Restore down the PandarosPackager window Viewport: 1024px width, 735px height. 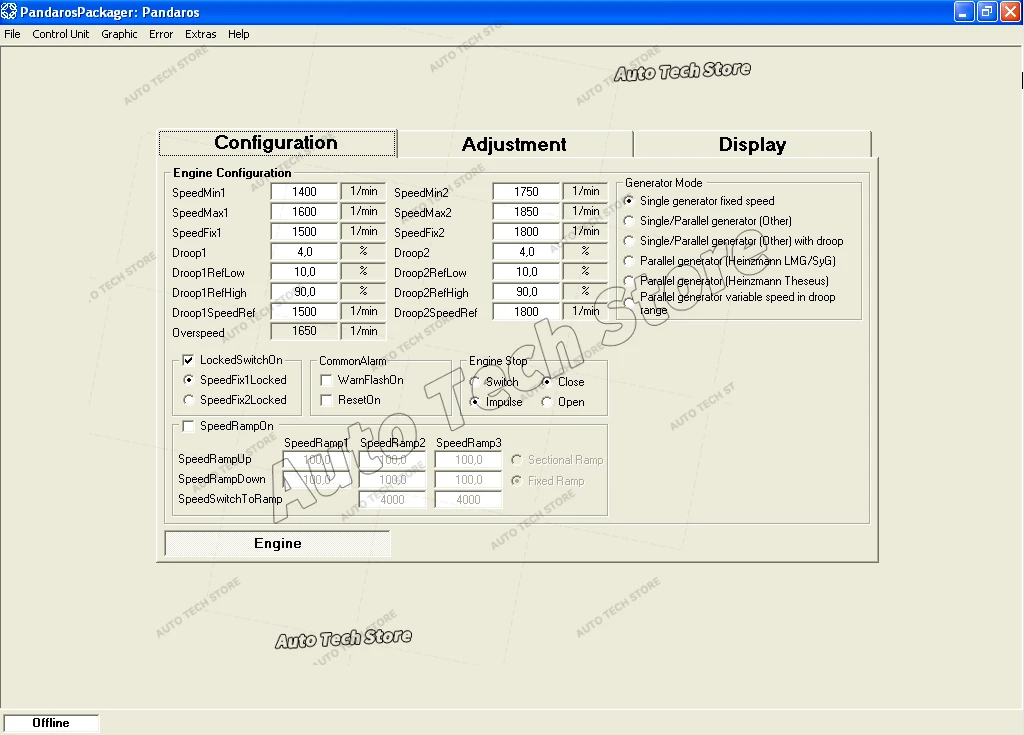[987, 11]
